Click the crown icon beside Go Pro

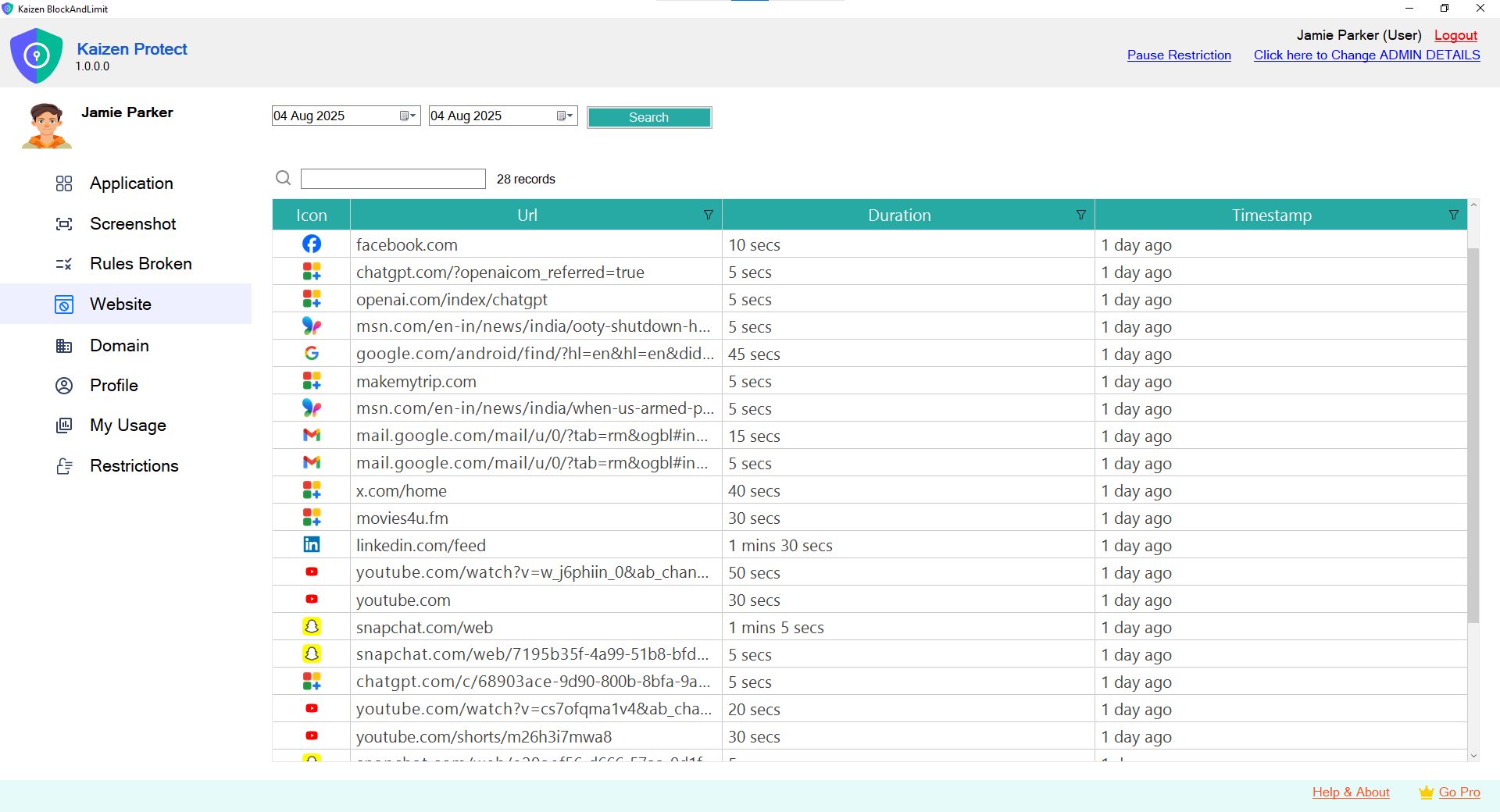[1427, 792]
